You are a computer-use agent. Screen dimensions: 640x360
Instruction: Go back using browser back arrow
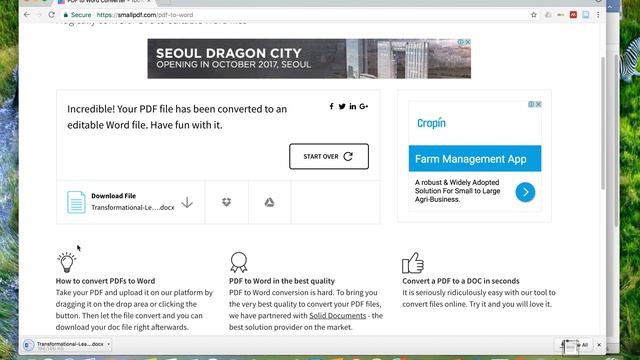tap(27, 15)
